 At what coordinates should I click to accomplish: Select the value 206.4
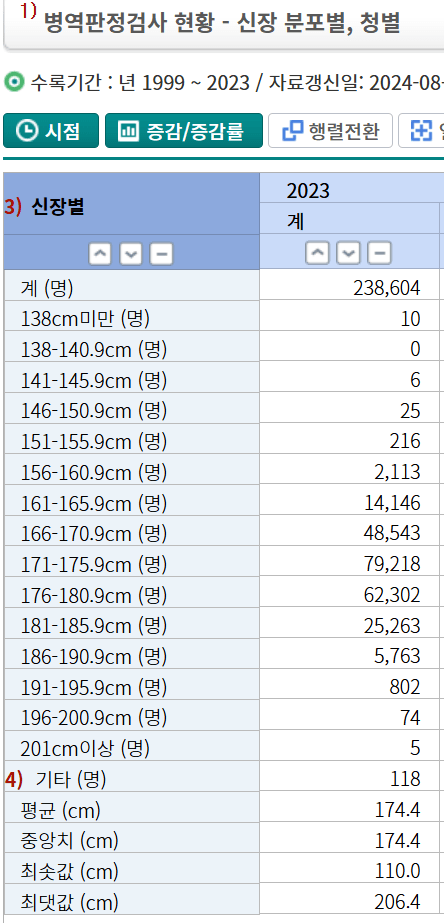point(398,901)
